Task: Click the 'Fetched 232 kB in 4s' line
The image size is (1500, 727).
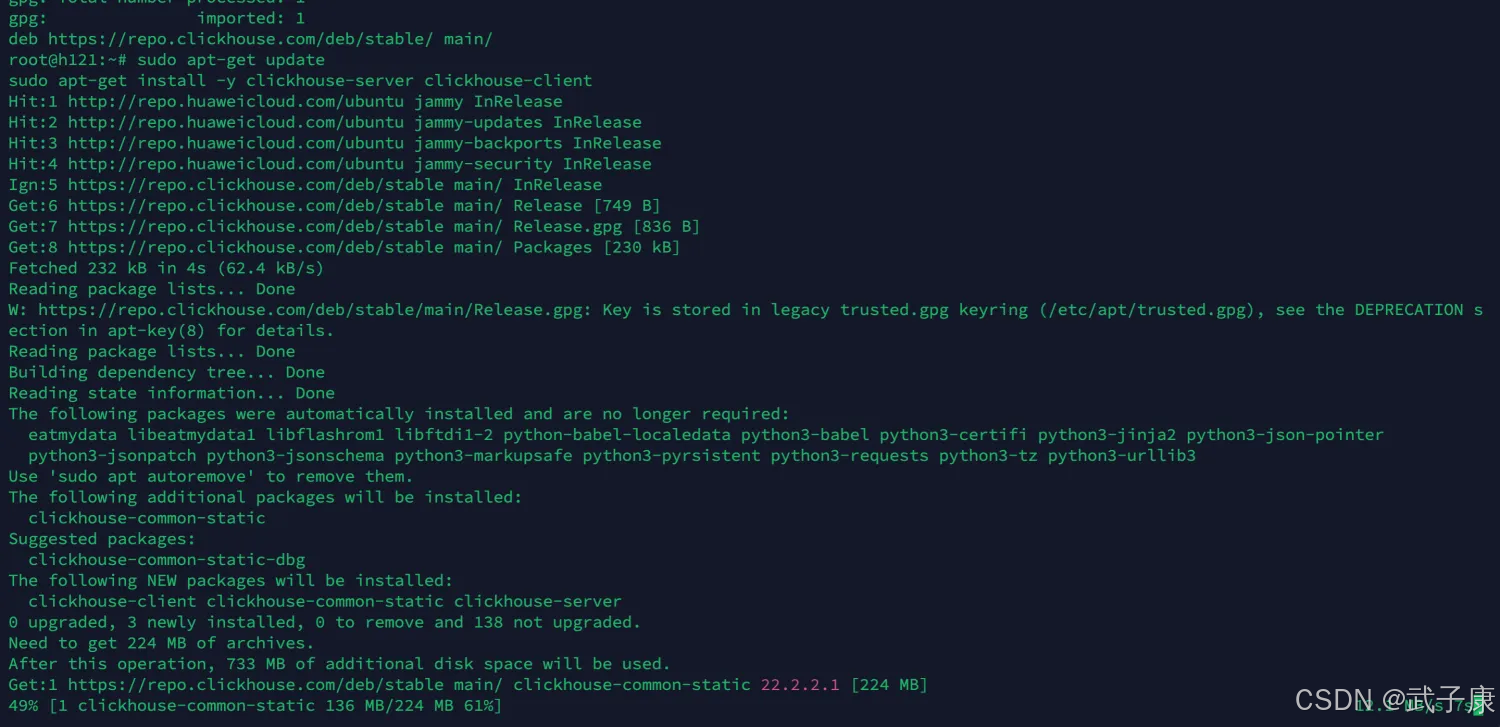Action: point(166,268)
